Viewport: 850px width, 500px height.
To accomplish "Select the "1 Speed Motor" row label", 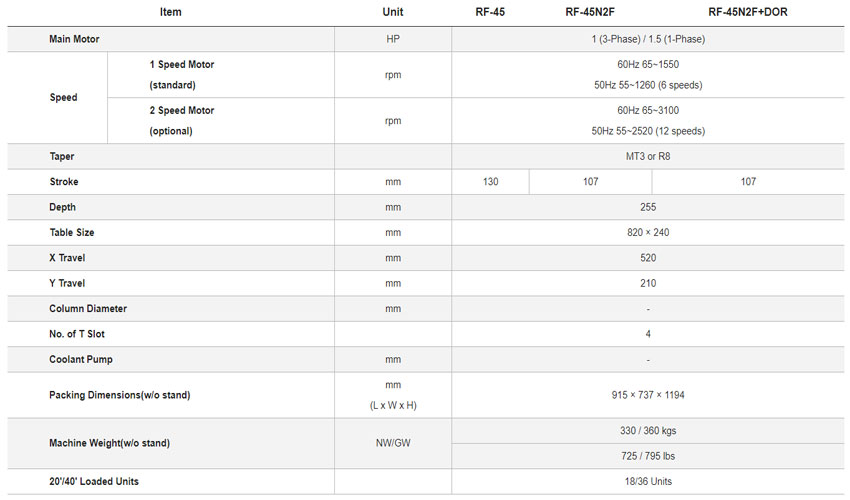I will click(x=182, y=65).
